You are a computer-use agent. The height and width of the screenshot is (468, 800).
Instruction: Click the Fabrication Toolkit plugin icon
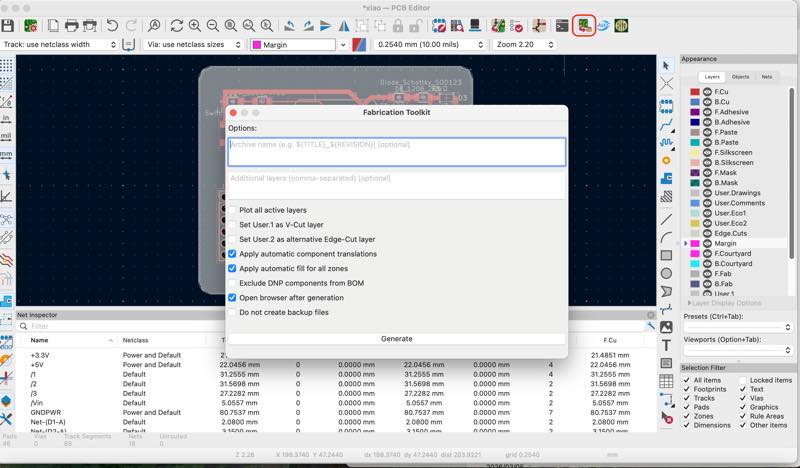click(x=584, y=26)
